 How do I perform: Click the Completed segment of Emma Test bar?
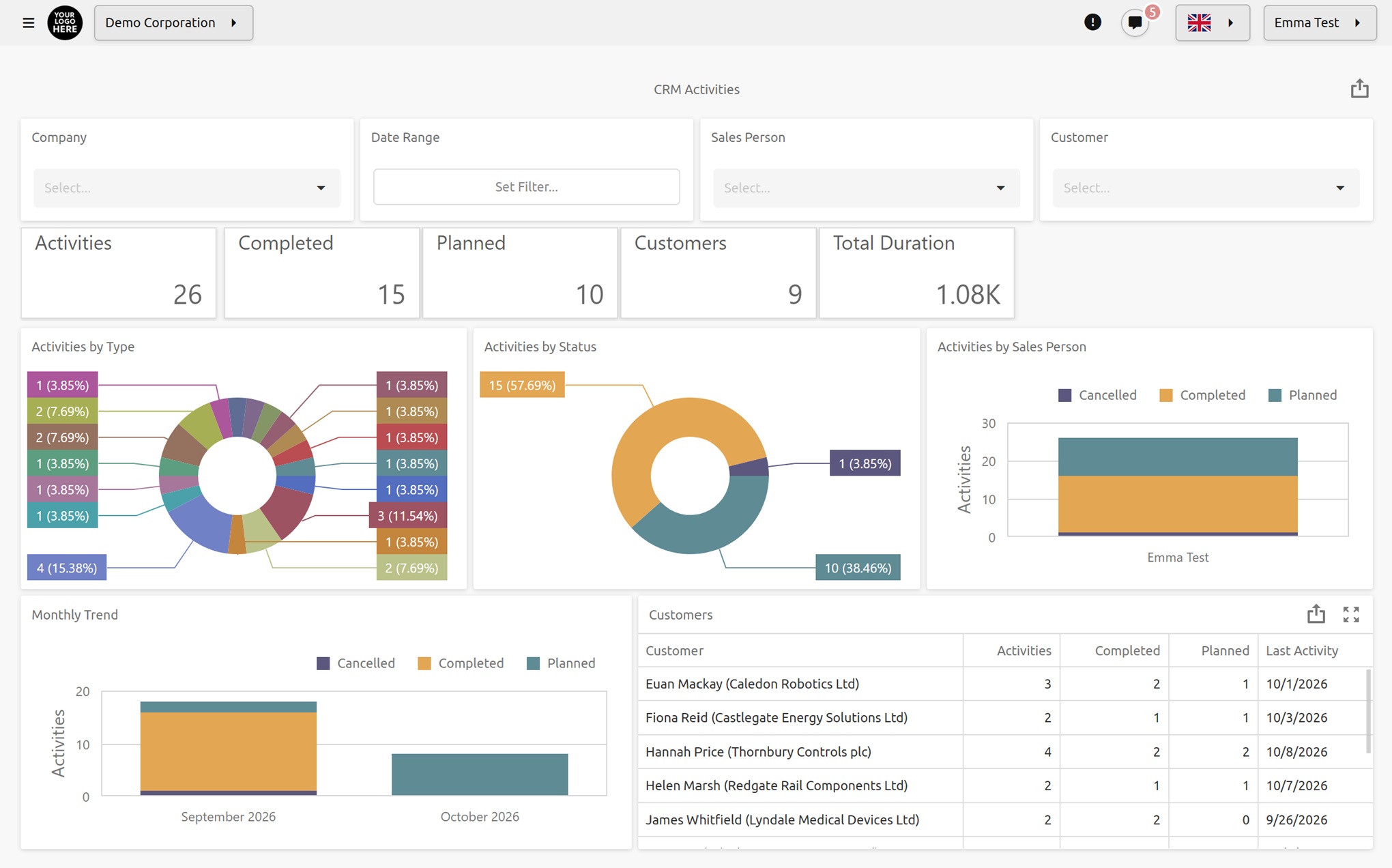[x=1178, y=504]
